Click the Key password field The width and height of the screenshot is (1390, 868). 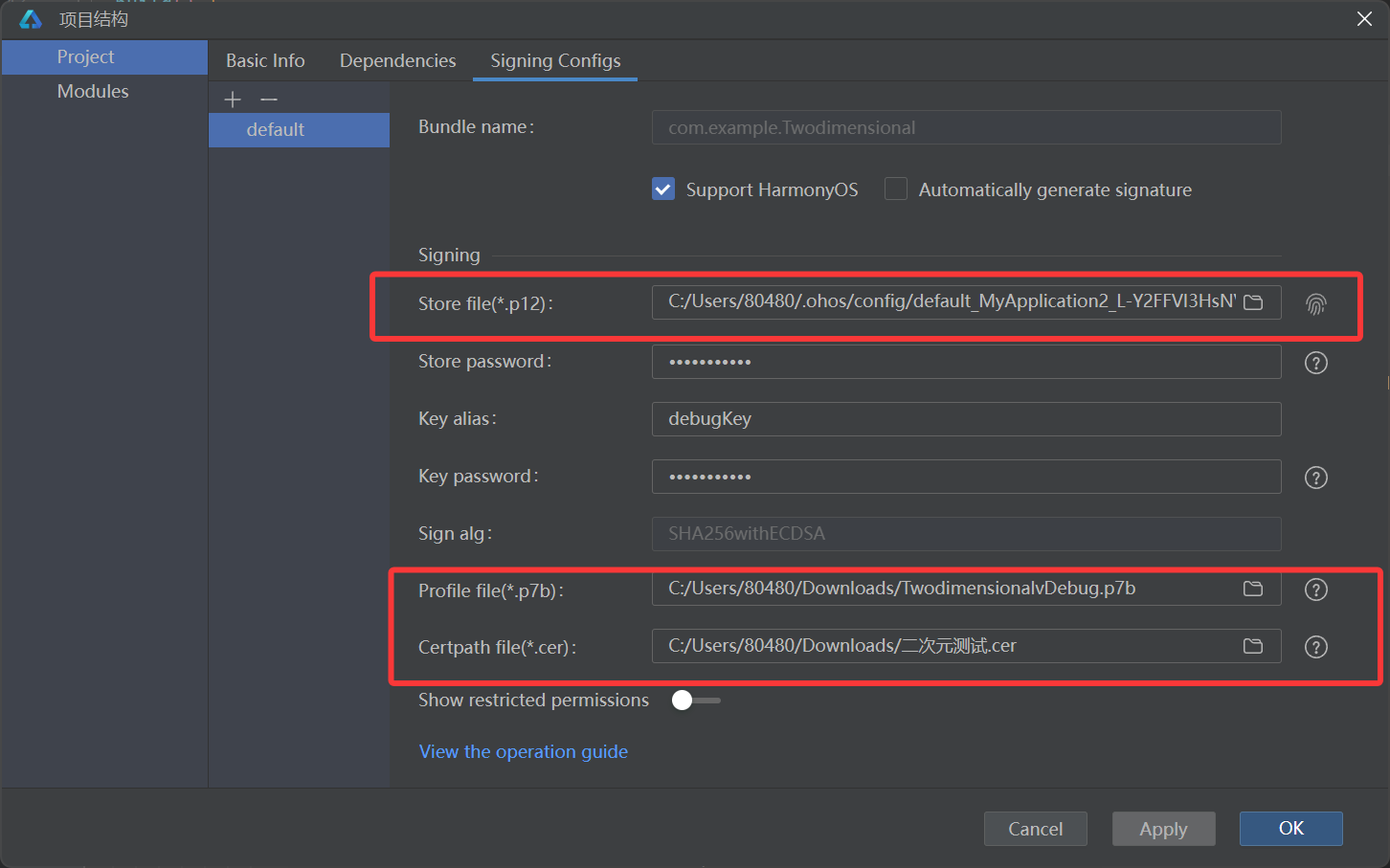[966, 477]
